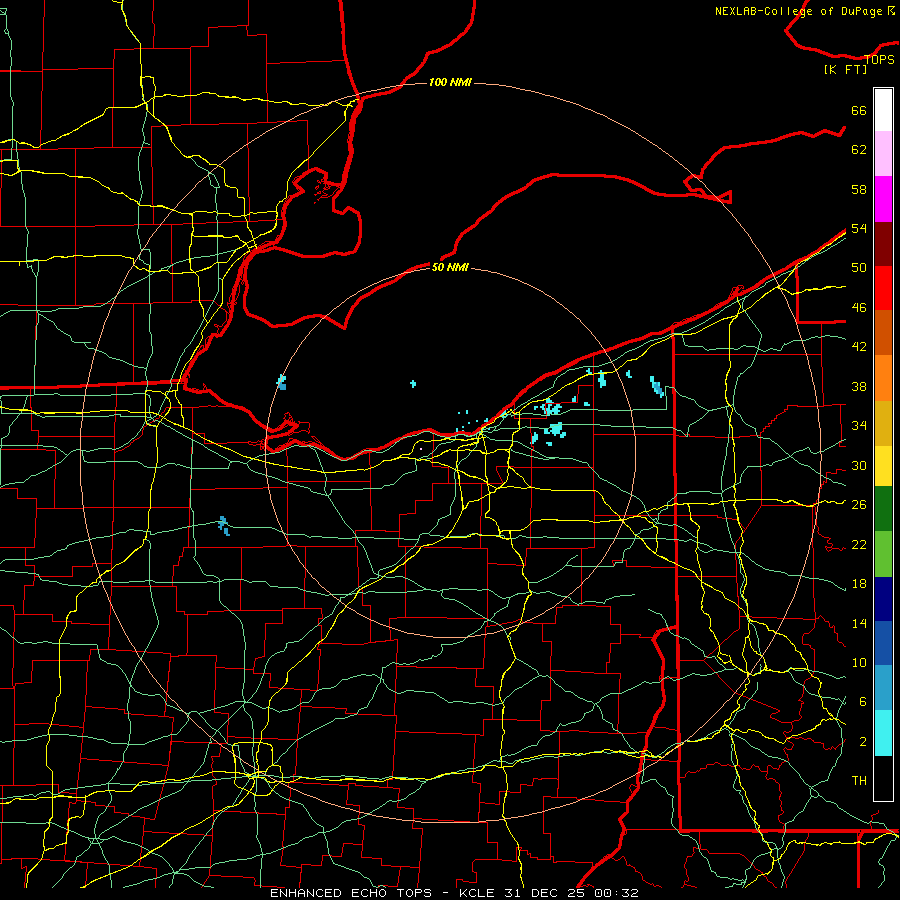This screenshot has width=900, height=900.
Task: Click the 26 value on the legend
Action: pos(859,505)
